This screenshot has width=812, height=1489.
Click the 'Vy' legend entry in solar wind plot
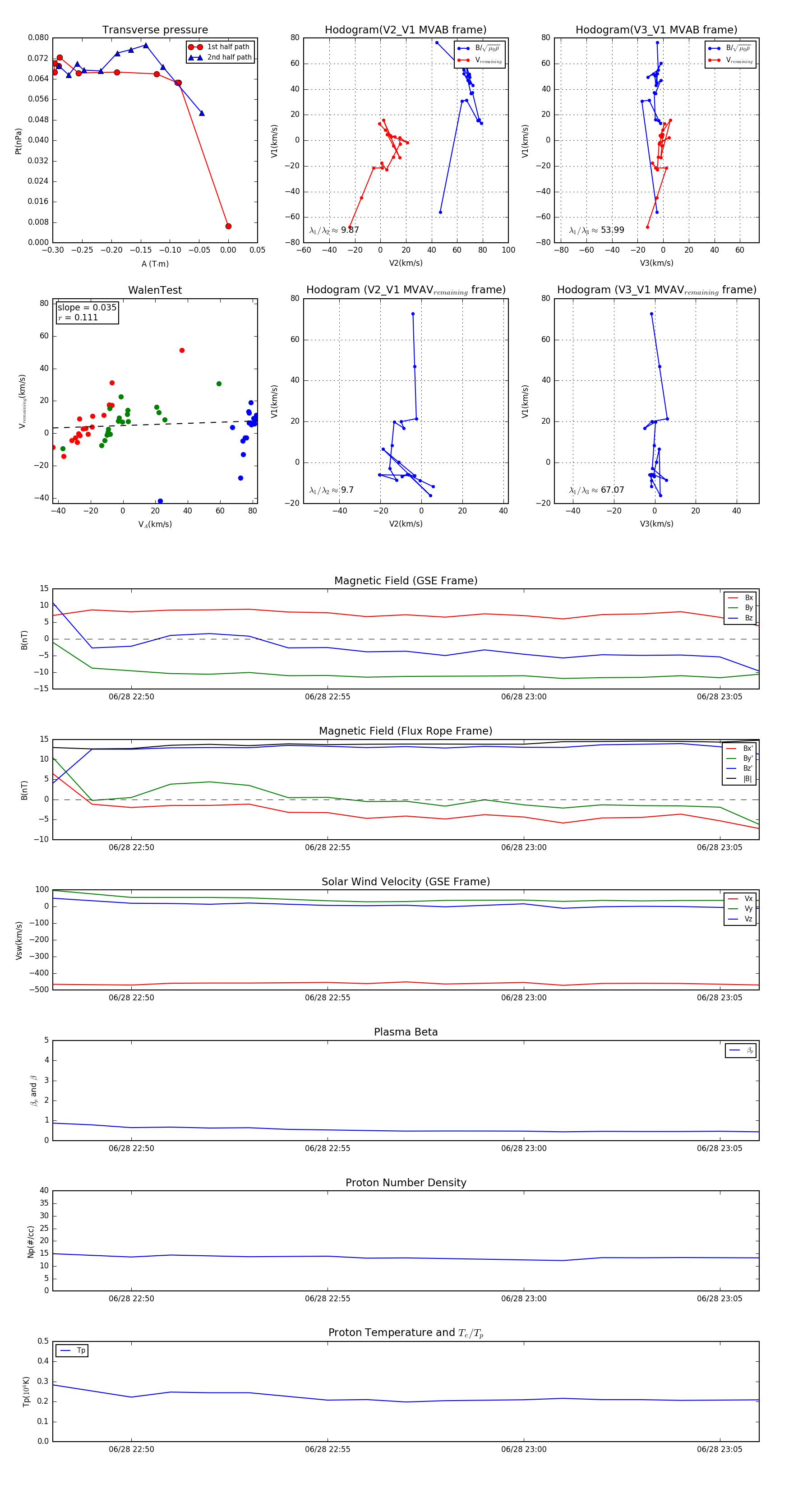click(740, 909)
